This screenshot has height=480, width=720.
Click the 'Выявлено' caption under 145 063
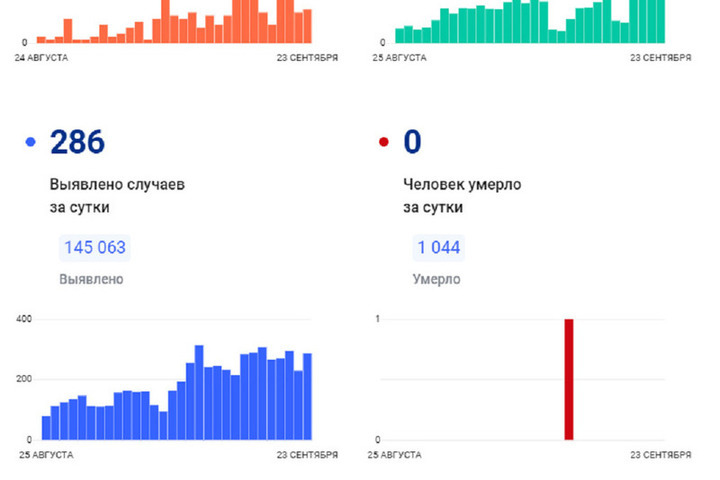point(91,279)
